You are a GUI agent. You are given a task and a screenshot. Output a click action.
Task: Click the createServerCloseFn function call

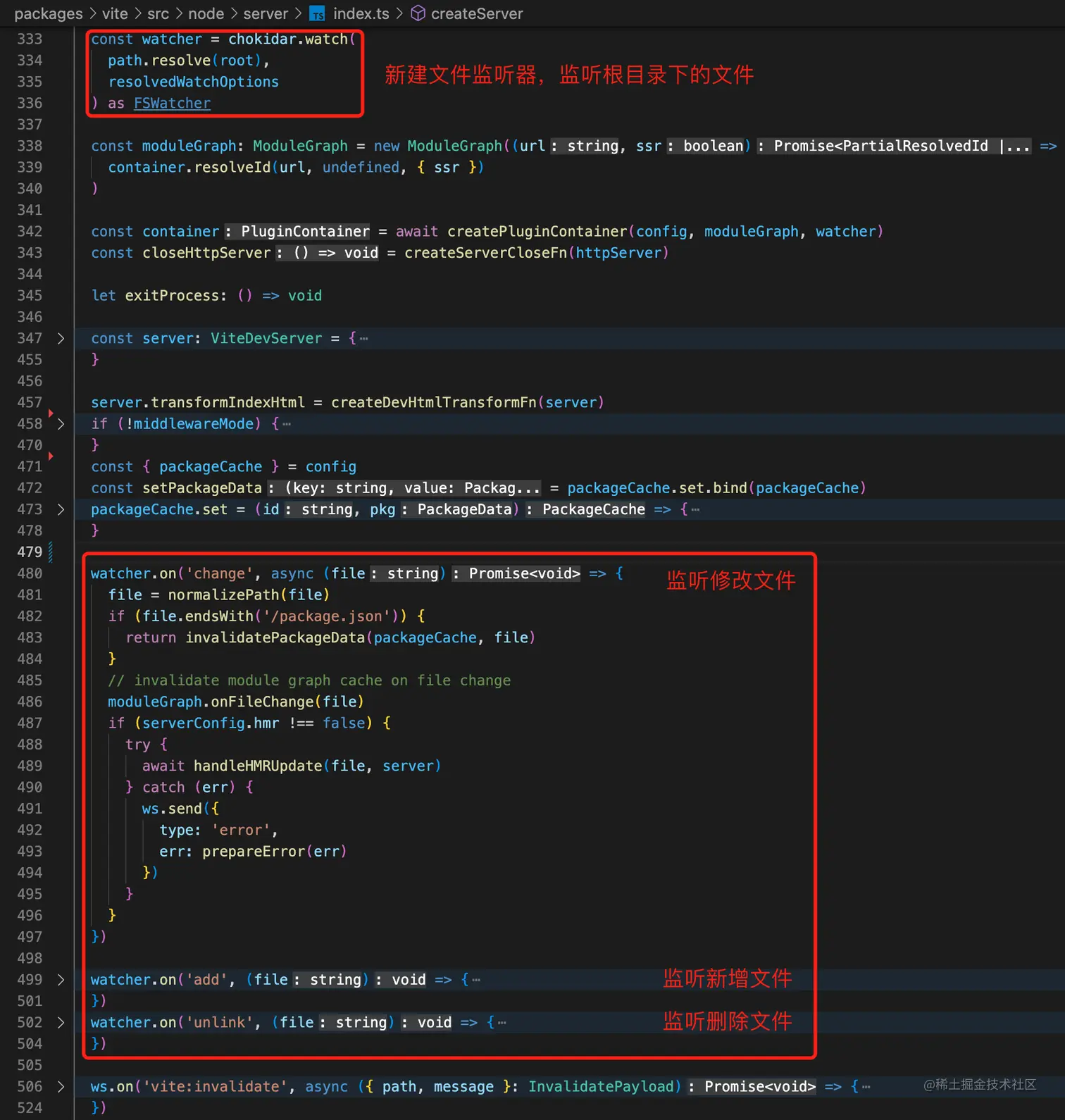pyautogui.click(x=486, y=253)
